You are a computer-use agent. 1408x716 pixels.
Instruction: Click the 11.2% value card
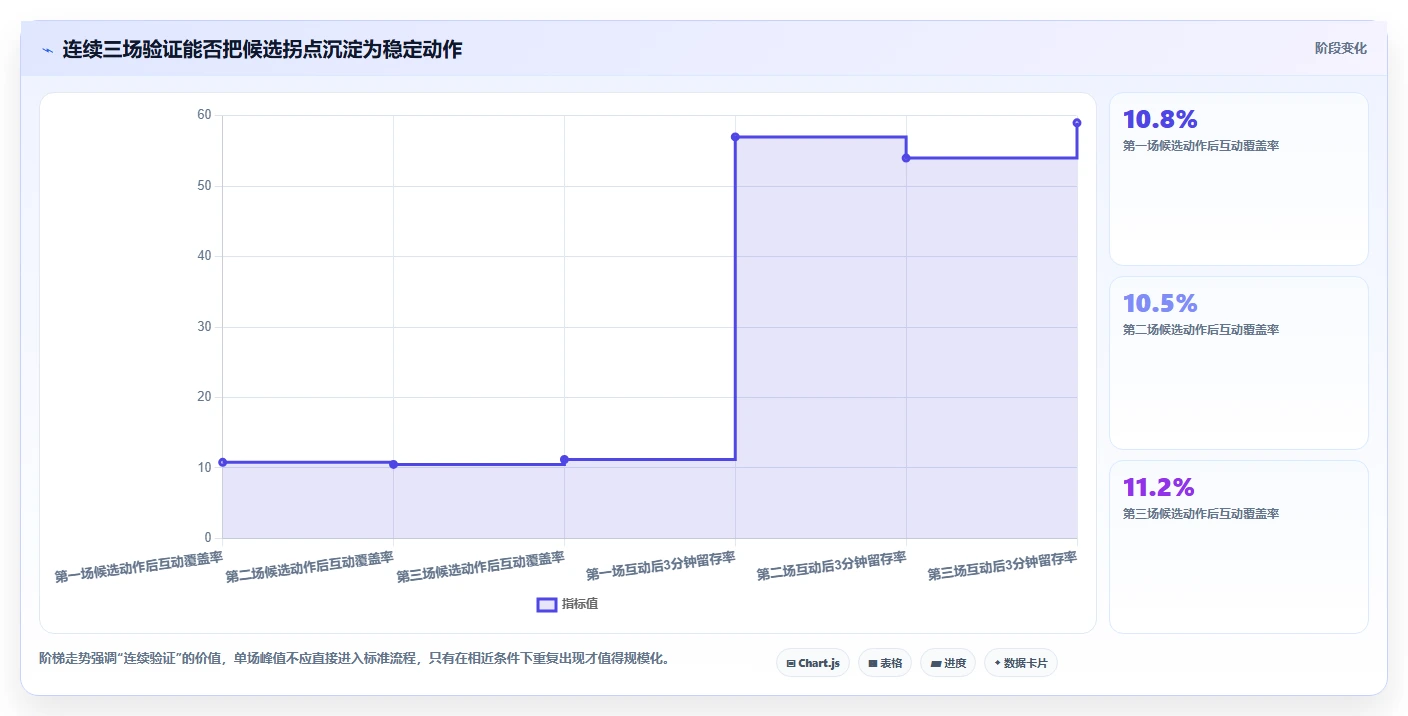[1238, 547]
